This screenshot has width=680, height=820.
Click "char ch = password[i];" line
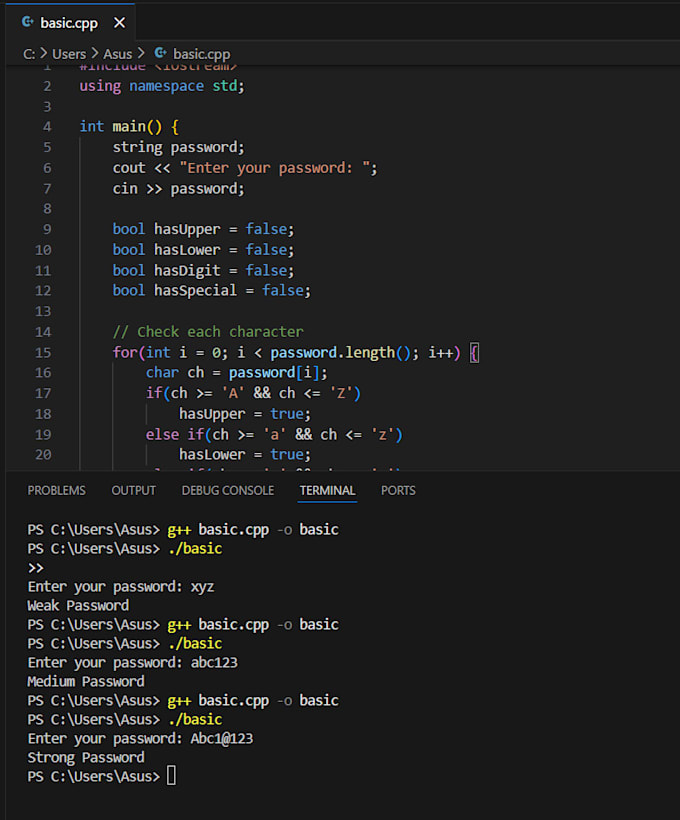[x=236, y=373]
